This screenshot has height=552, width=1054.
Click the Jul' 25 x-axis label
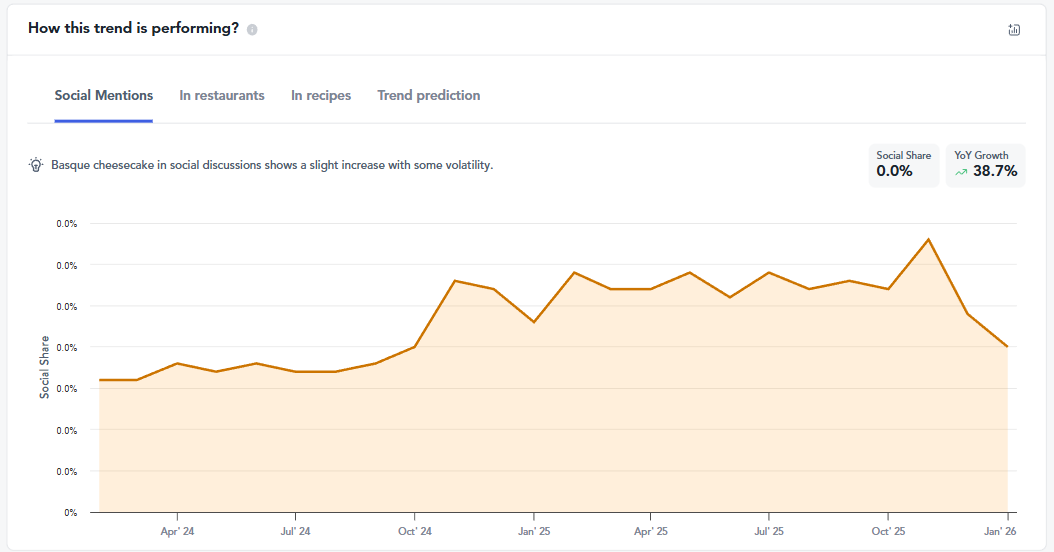click(769, 531)
